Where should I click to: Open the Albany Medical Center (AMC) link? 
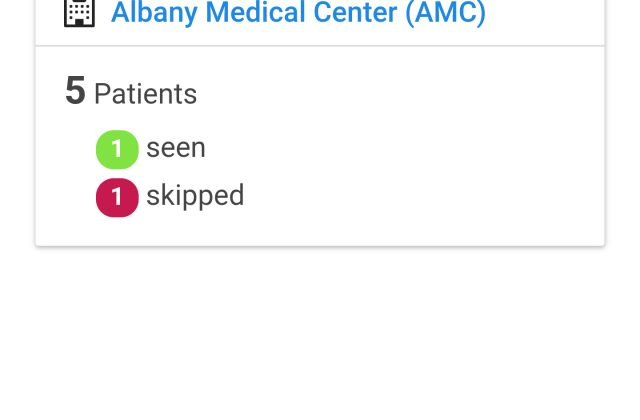[x=298, y=13]
